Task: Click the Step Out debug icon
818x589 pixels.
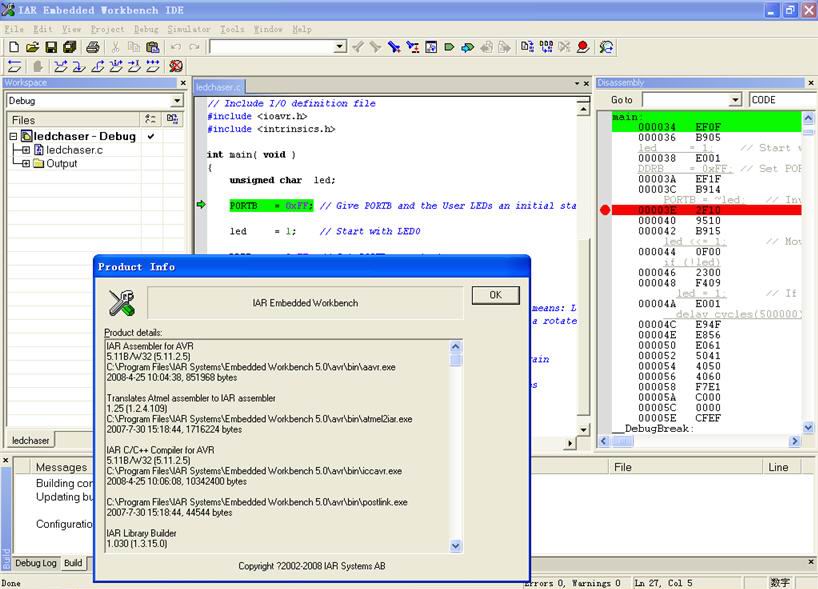Action: (98, 66)
